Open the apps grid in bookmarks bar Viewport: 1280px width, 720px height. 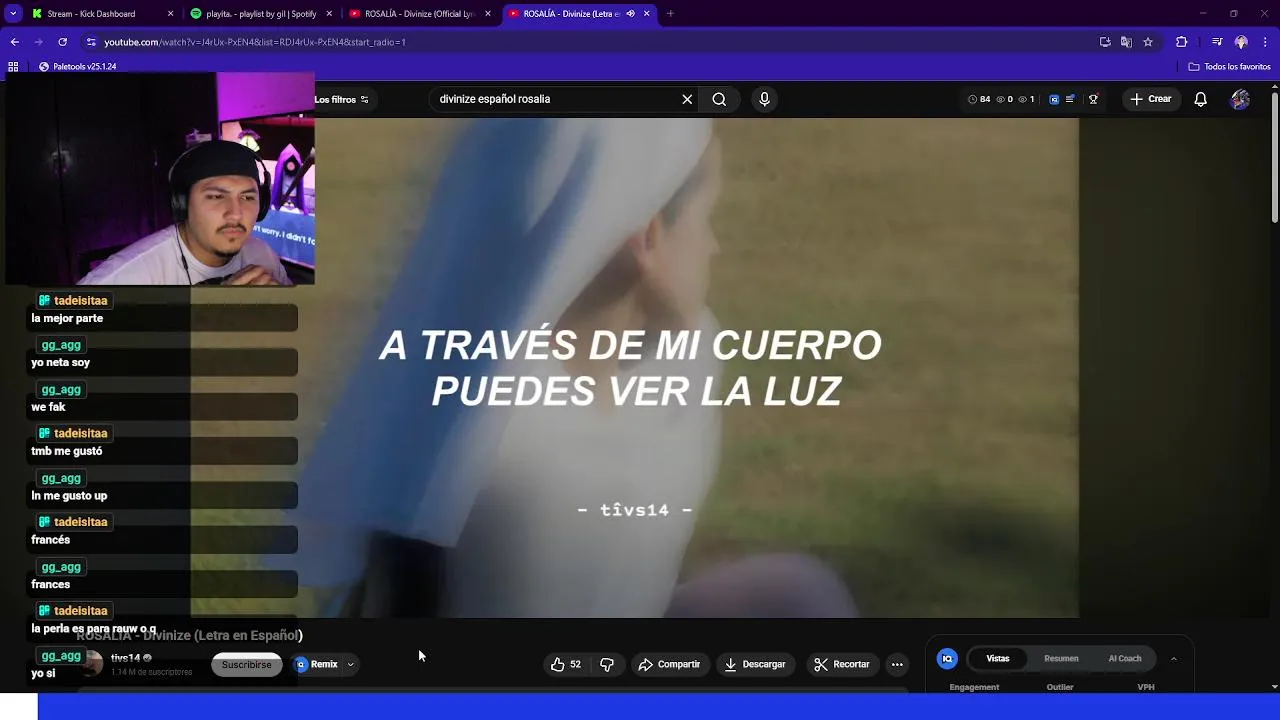[13, 66]
